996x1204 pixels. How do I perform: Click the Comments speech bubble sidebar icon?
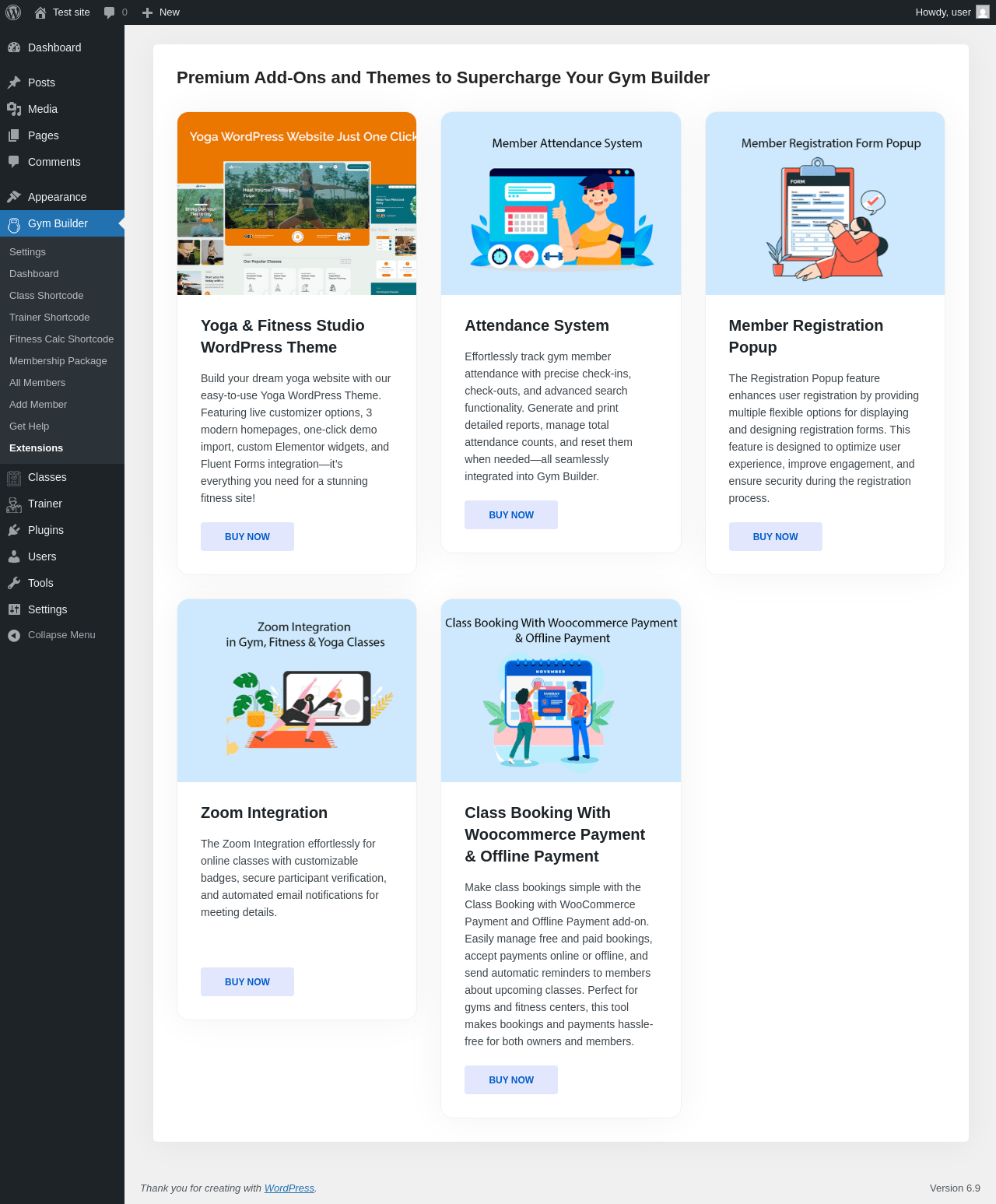14,162
